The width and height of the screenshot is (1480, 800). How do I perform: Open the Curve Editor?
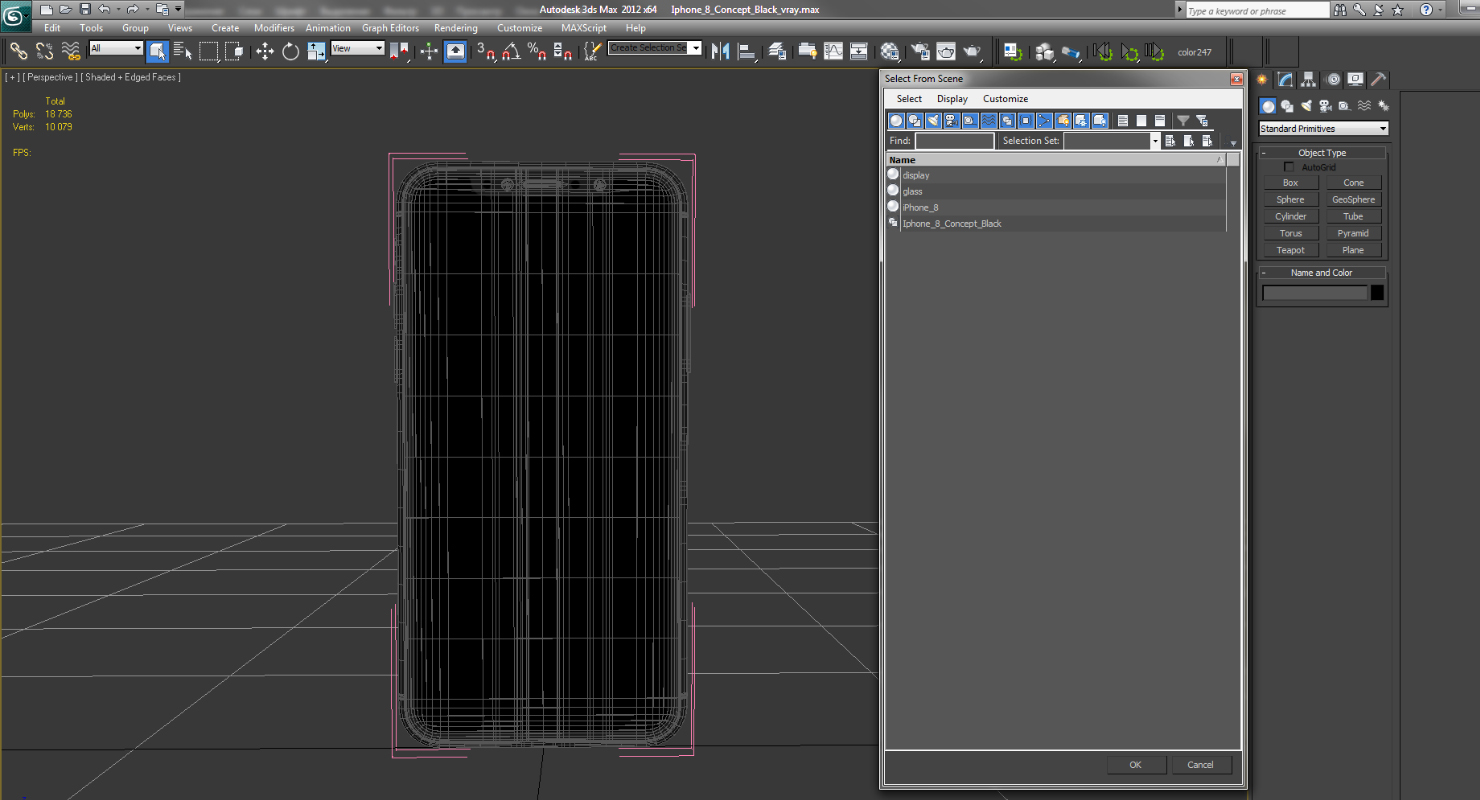point(833,51)
